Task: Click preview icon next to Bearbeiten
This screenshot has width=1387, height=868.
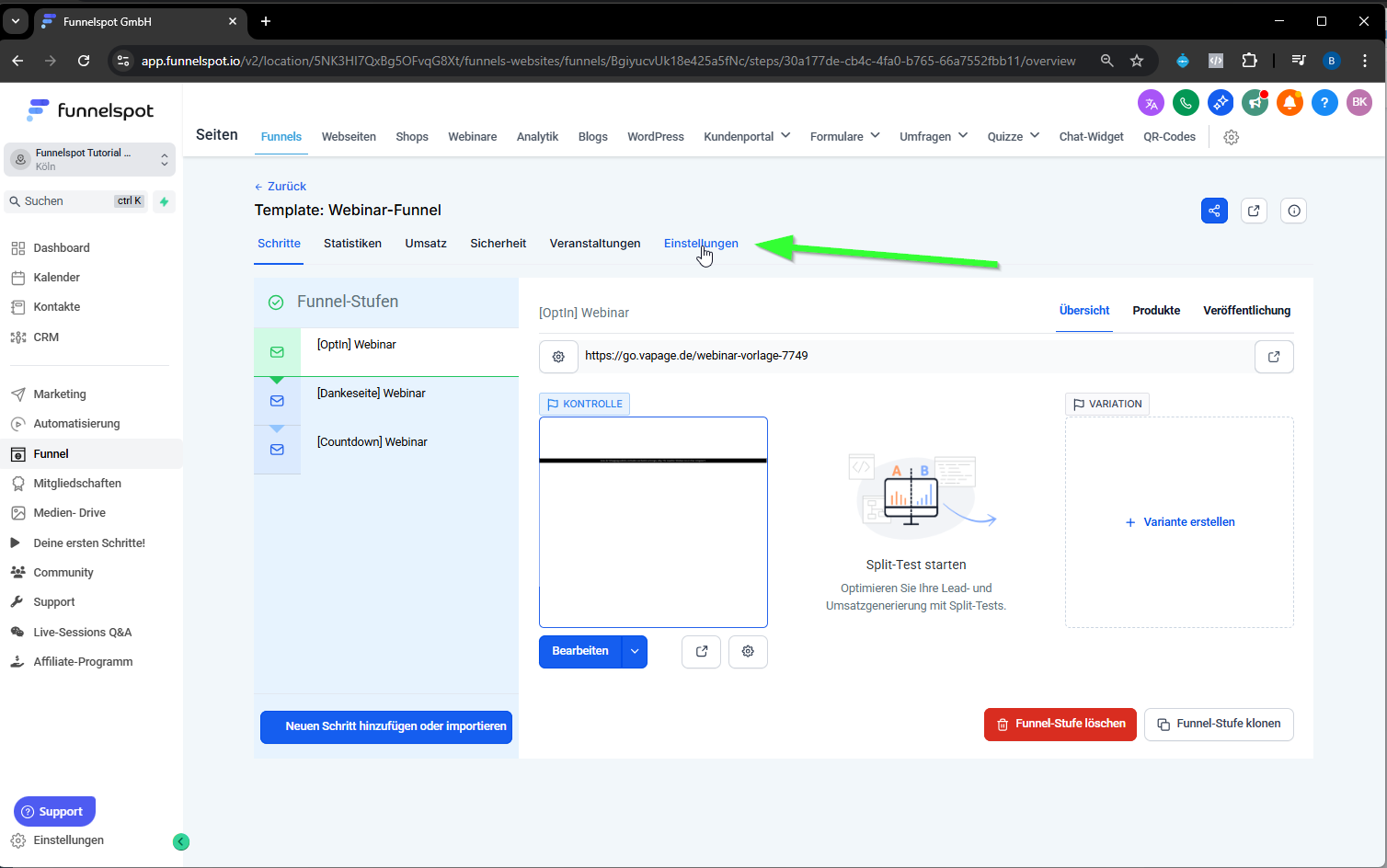Action: [702, 651]
